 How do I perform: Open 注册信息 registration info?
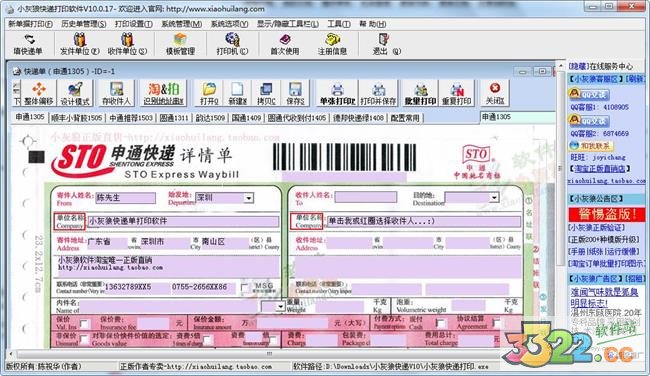point(332,44)
